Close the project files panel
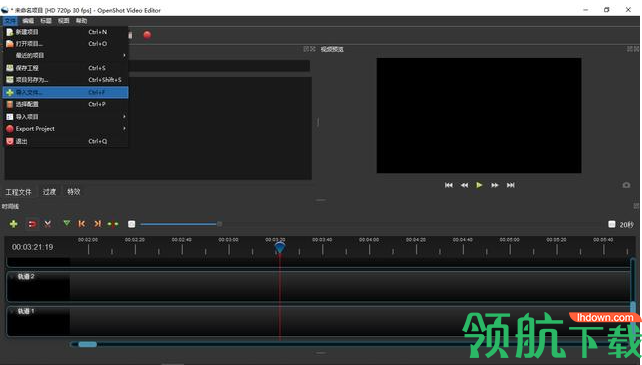The height and width of the screenshot is (365, 642). 313,49
